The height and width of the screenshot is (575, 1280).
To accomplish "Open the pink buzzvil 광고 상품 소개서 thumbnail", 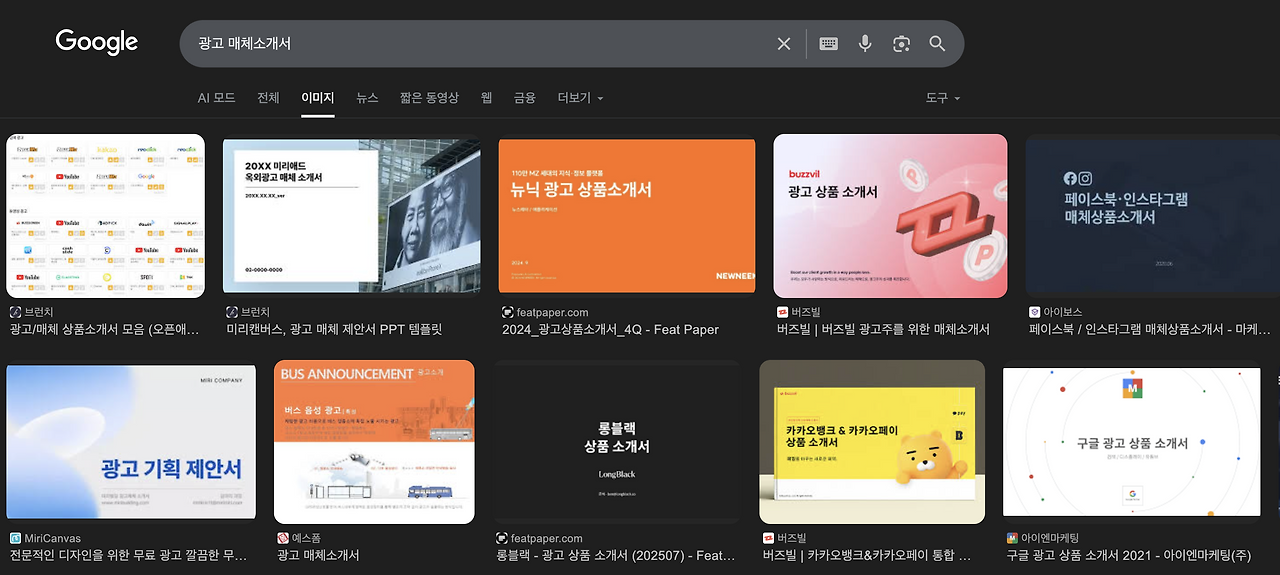I will (x=890, y=216).
